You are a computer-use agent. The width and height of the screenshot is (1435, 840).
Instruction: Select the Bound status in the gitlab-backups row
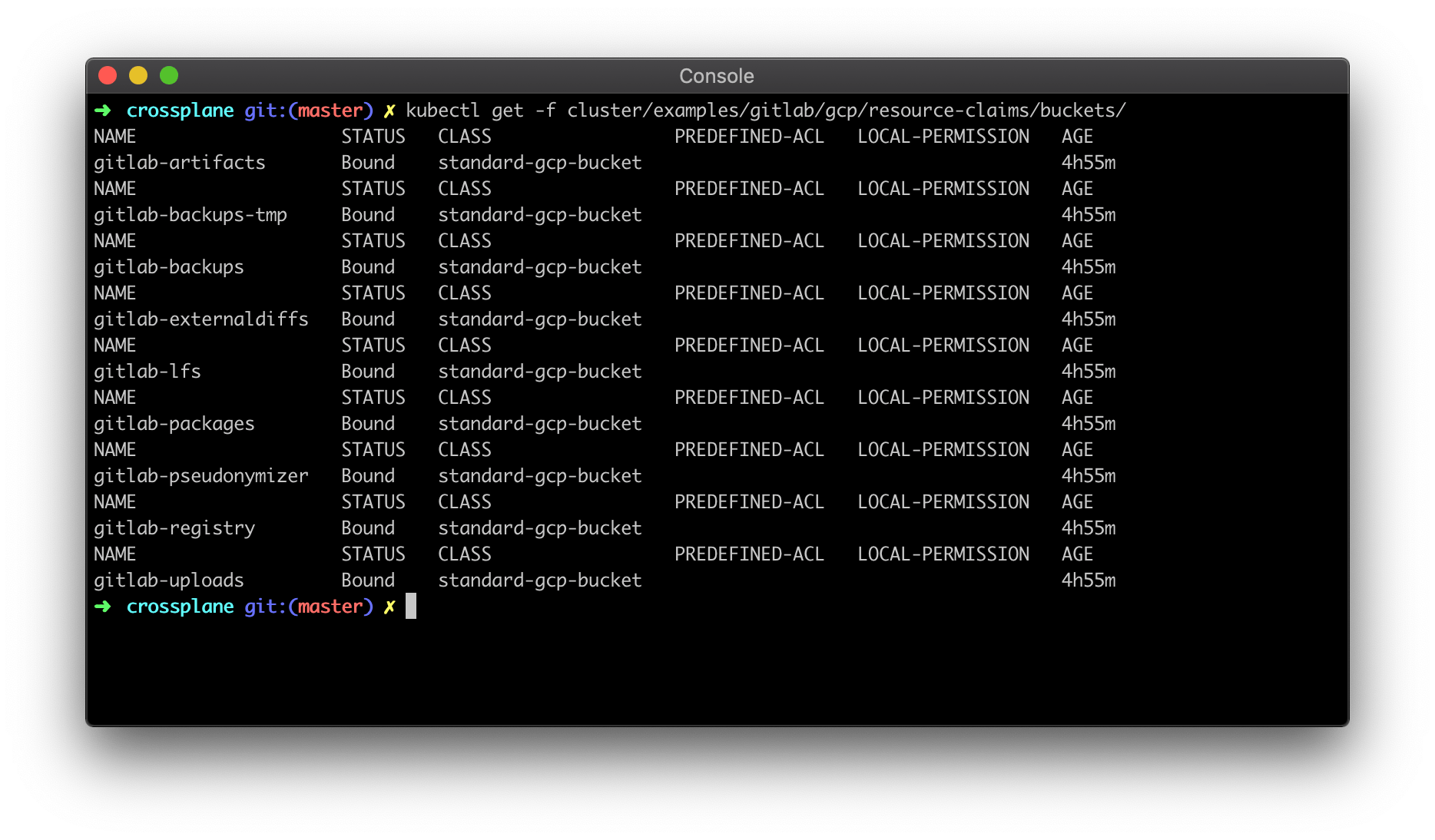point(368,267)
